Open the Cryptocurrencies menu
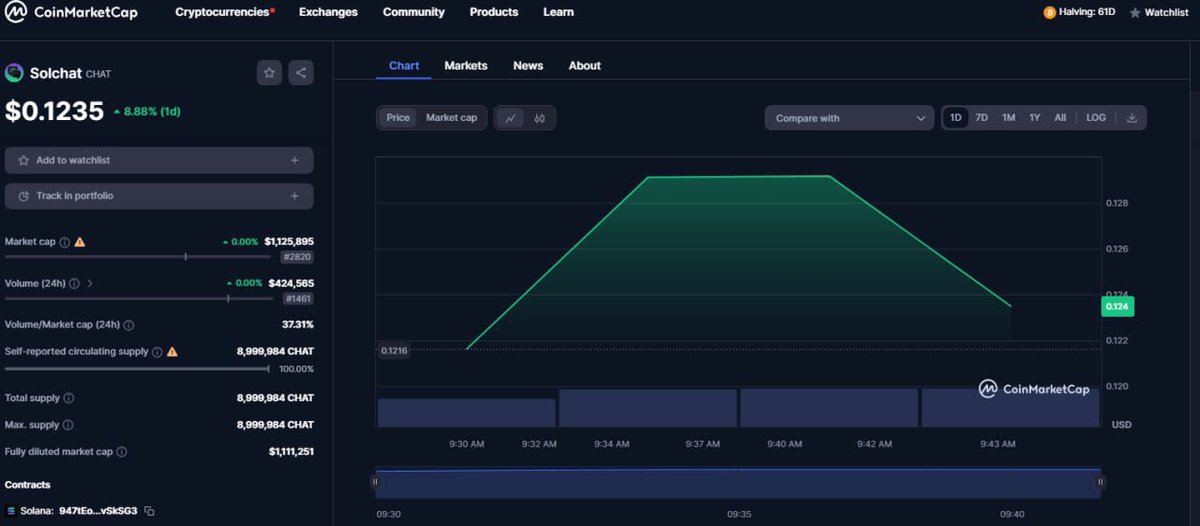This screenshot has height=526, width=1200. tap(225, 12)
